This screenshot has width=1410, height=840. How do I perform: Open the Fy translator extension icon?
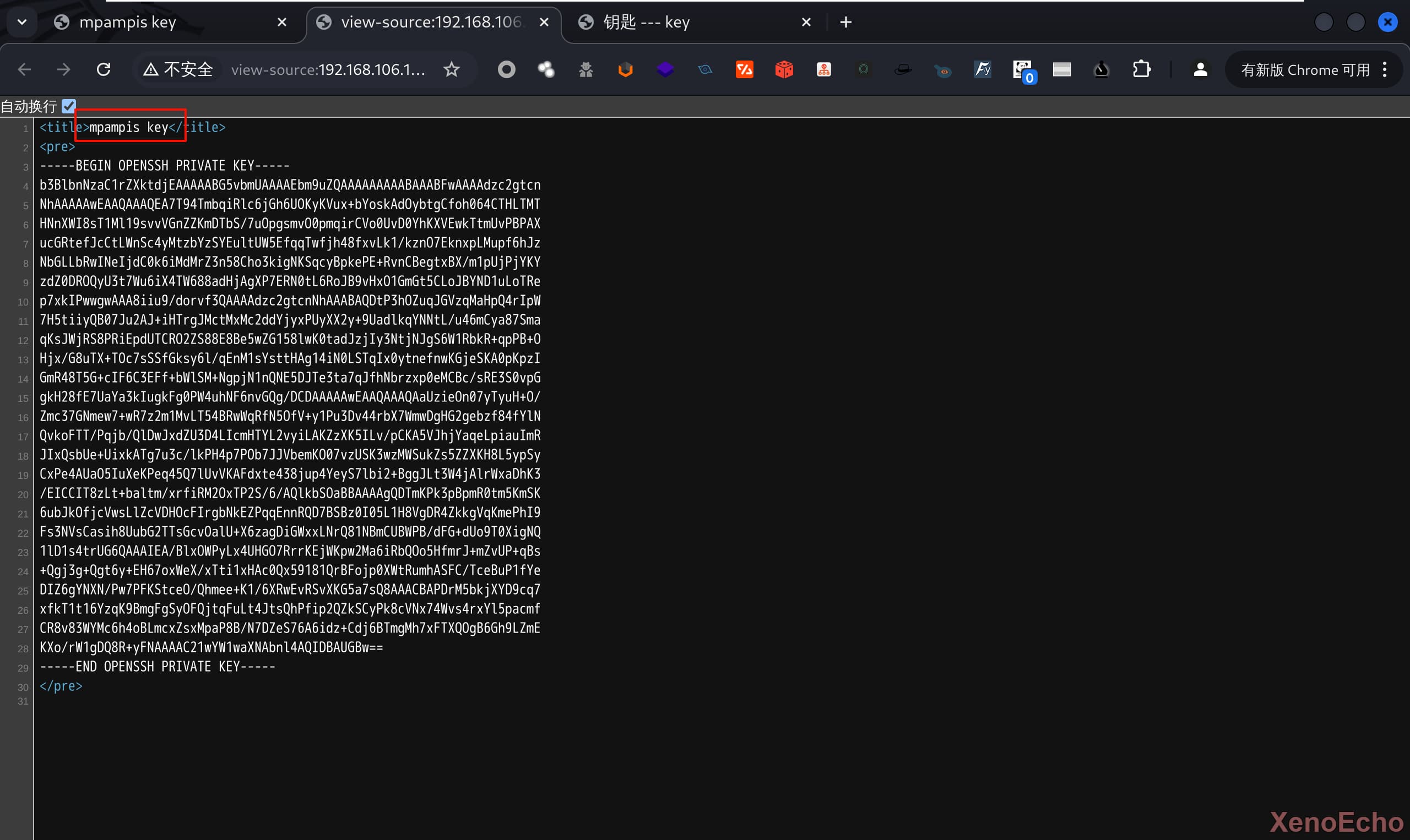[983, 69]
